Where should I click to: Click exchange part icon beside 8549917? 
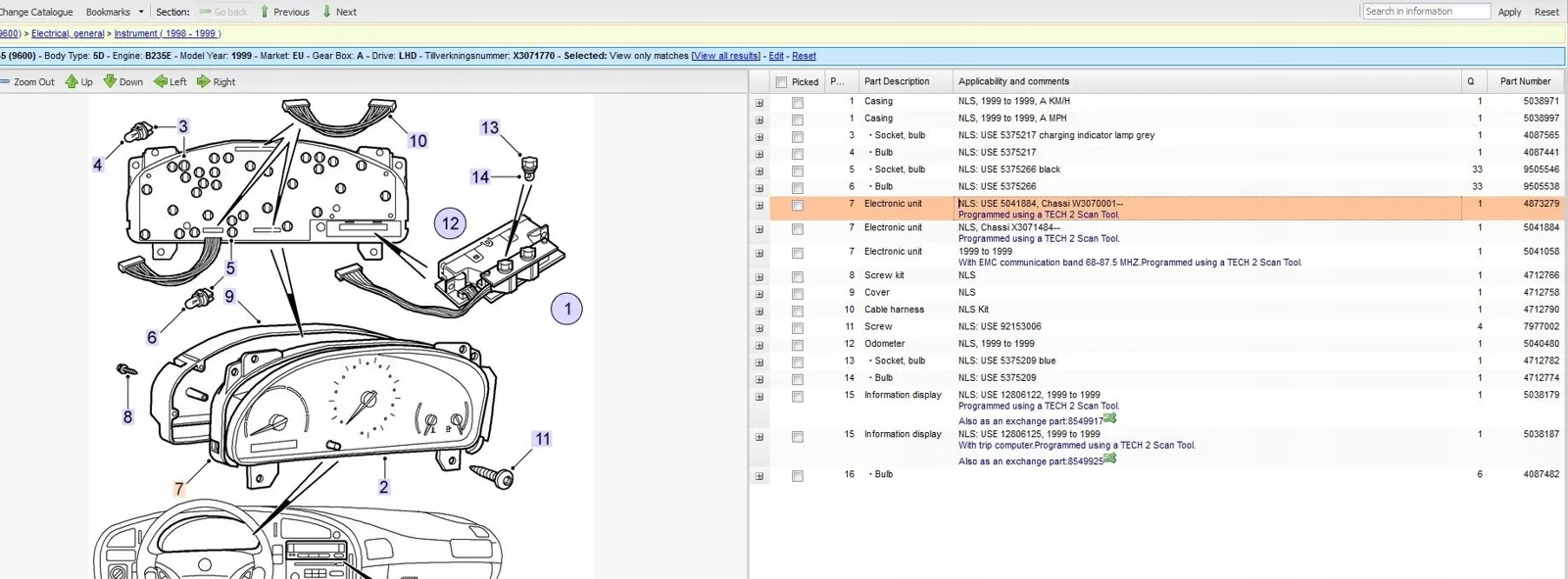[x=1109, y=419]
